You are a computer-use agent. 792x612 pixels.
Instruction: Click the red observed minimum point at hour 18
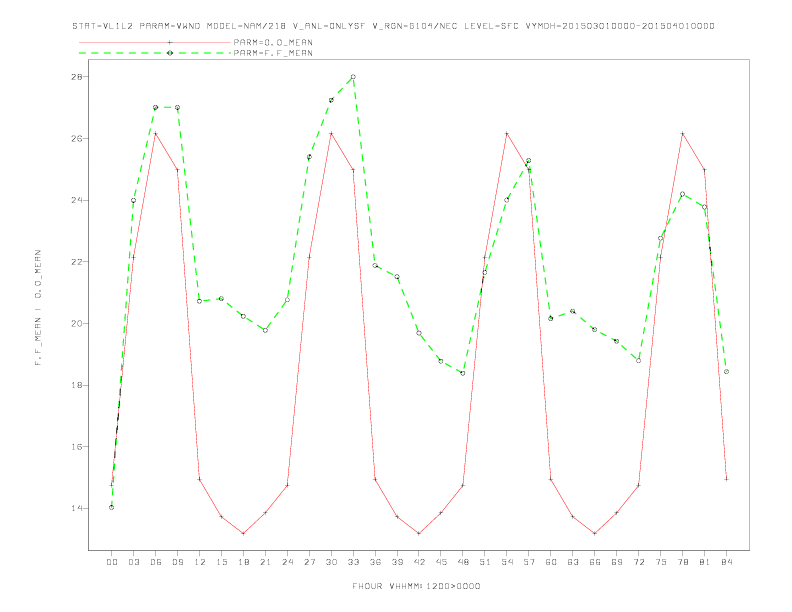pos(243,533)
